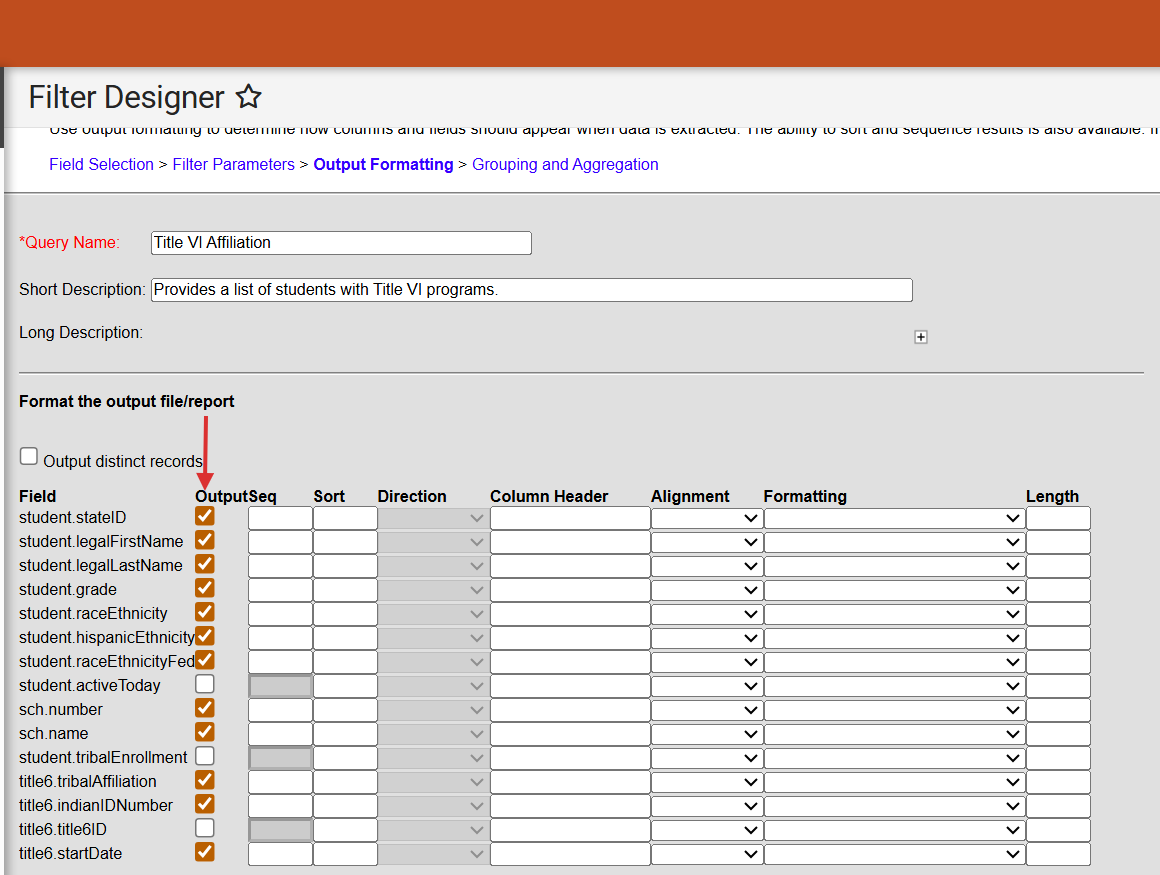1160x875 pixels.
Task: Open Alignment dropdown for student.grade
Action: click(707, 590)
